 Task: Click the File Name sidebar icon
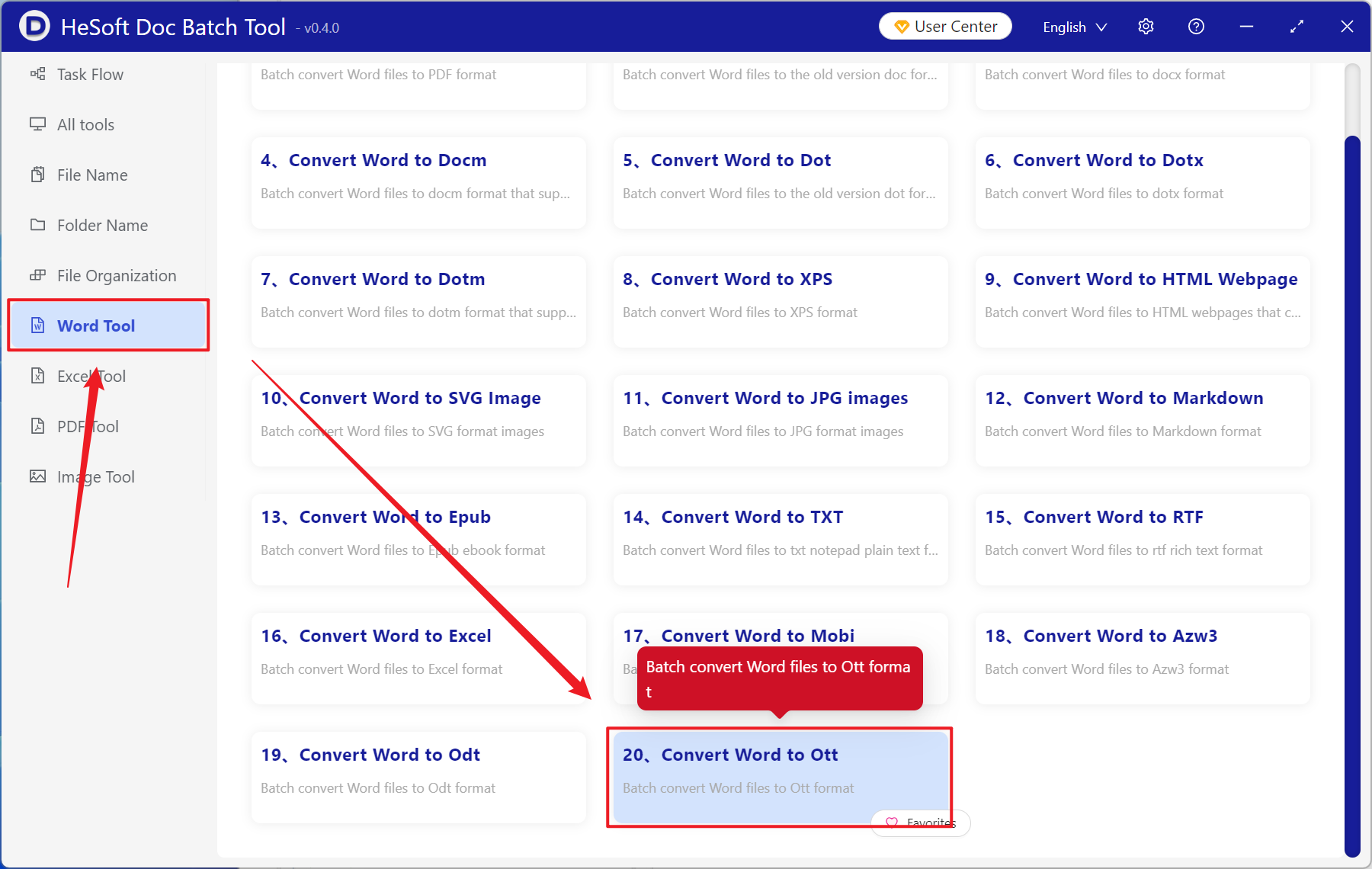coord(37,175)
